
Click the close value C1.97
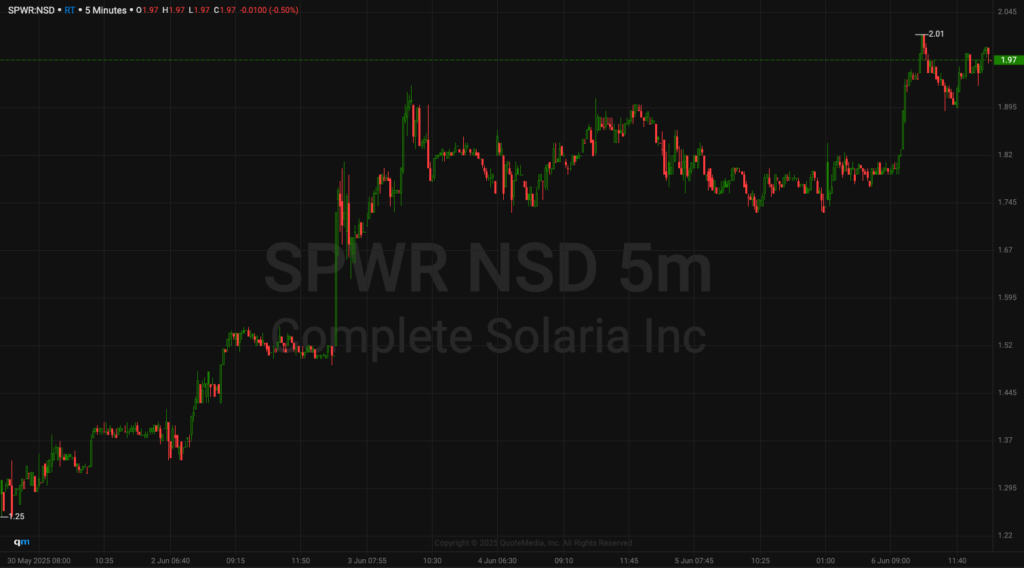click(x=225, y=10)
